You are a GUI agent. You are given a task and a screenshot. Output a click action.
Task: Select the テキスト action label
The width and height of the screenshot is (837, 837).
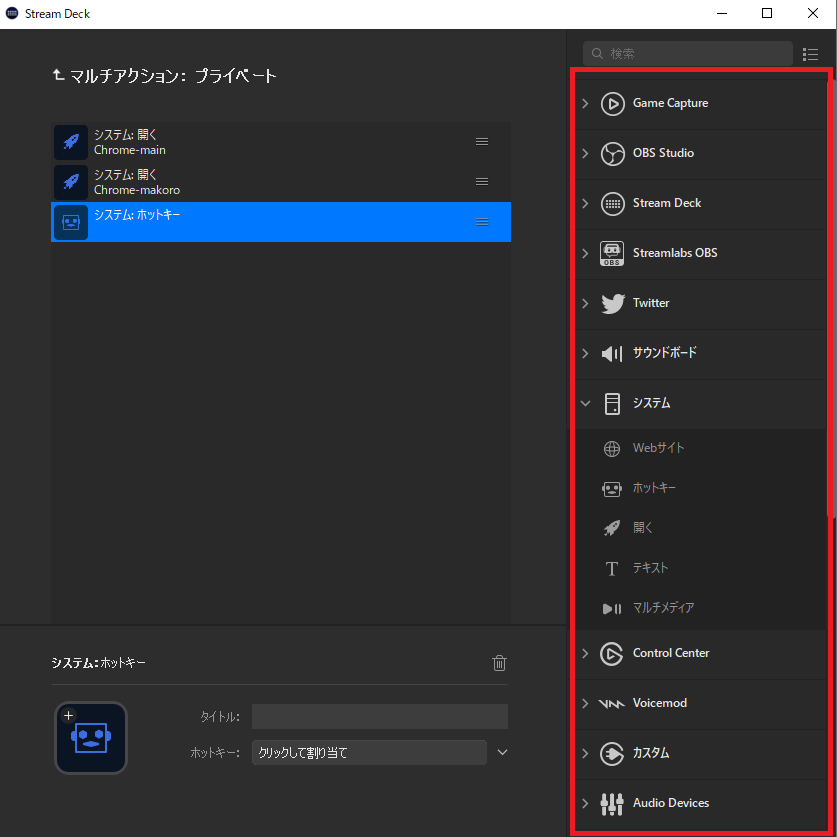click(x=650, y=568)
